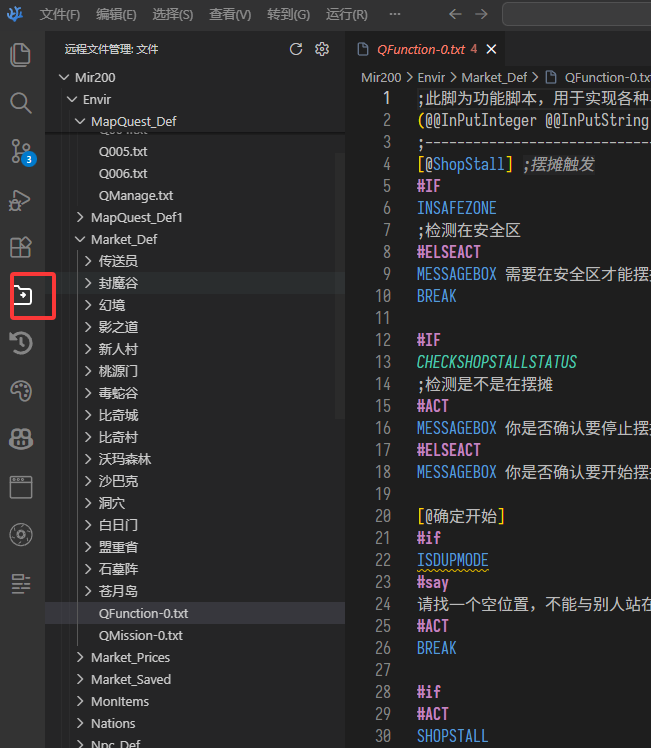Go back using the navigation left arrow
The image size is (651, 748).
pyautogui.click(x=456, y=15)
